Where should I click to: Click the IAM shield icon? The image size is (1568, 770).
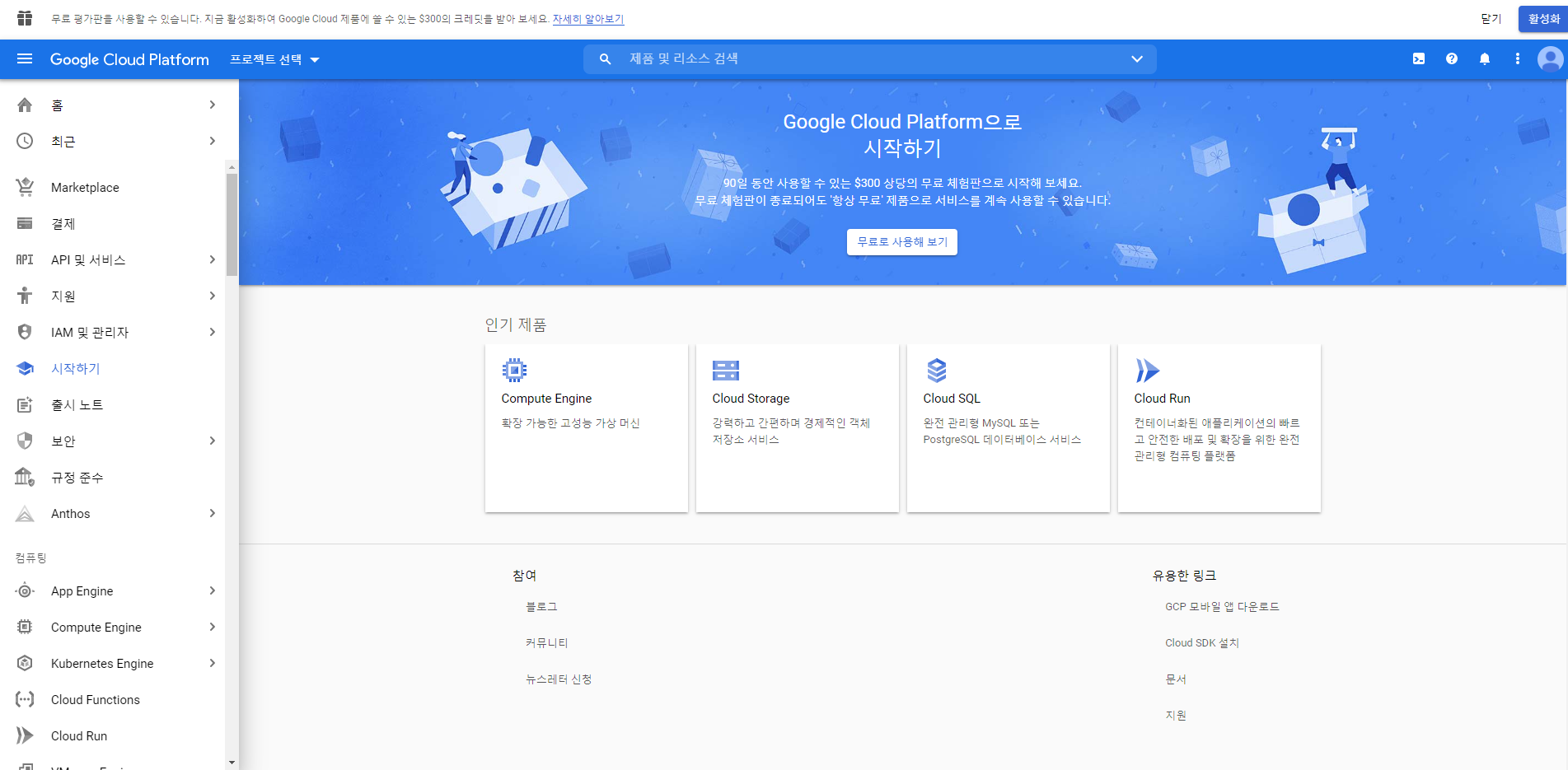25,333
